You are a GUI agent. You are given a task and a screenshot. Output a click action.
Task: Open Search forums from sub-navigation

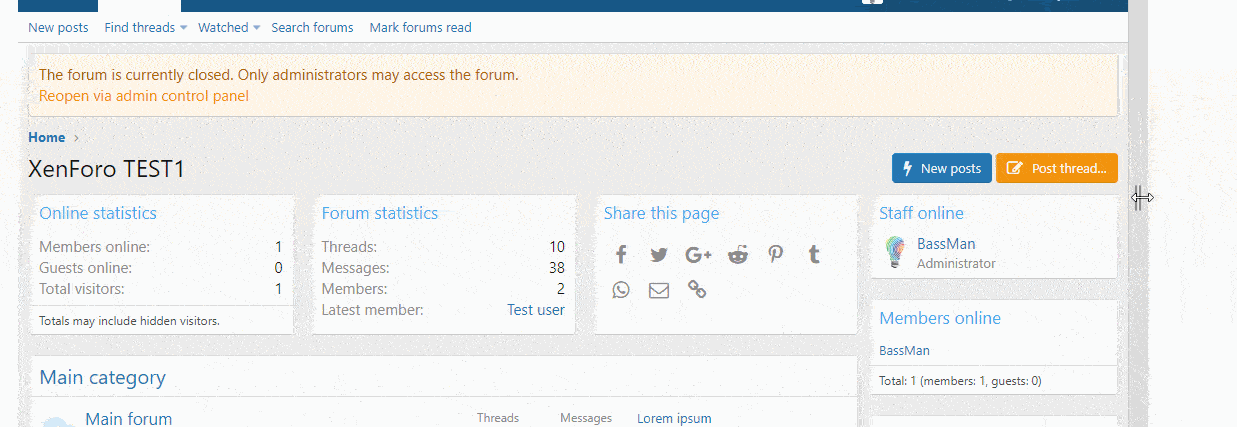tap(312, 28)
